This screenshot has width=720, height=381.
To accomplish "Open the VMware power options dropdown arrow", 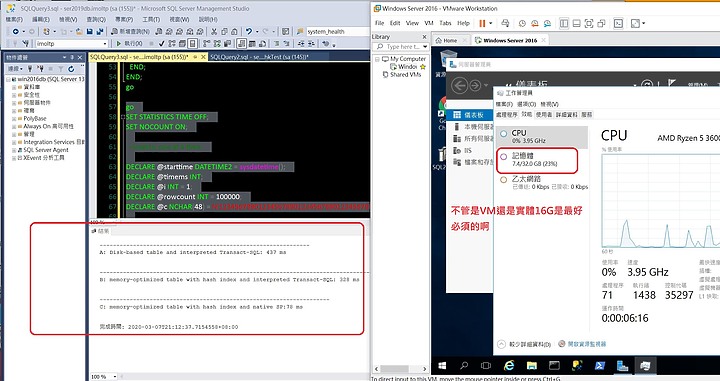I will tap(491, 23).
